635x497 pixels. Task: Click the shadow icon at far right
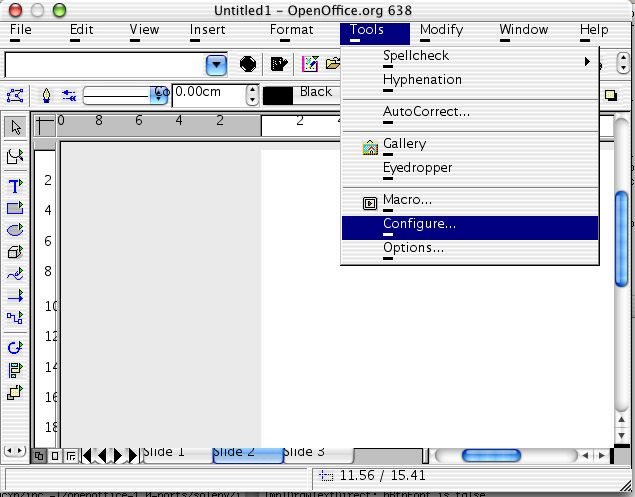pos(611,96)
